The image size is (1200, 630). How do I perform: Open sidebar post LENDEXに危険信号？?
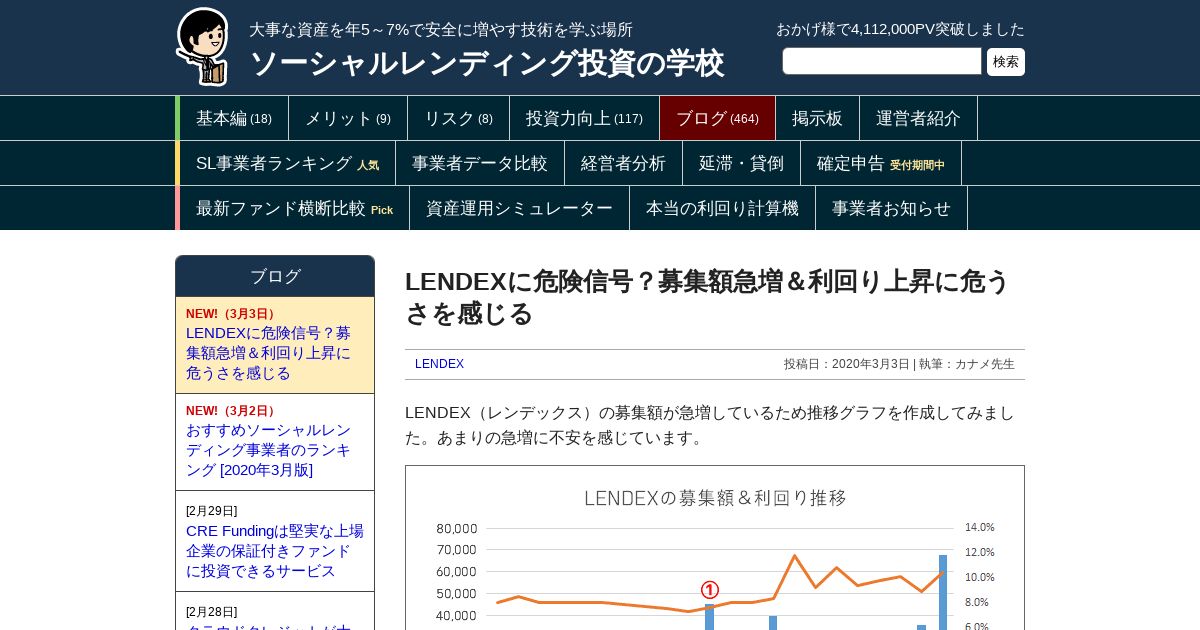(275, 345)
